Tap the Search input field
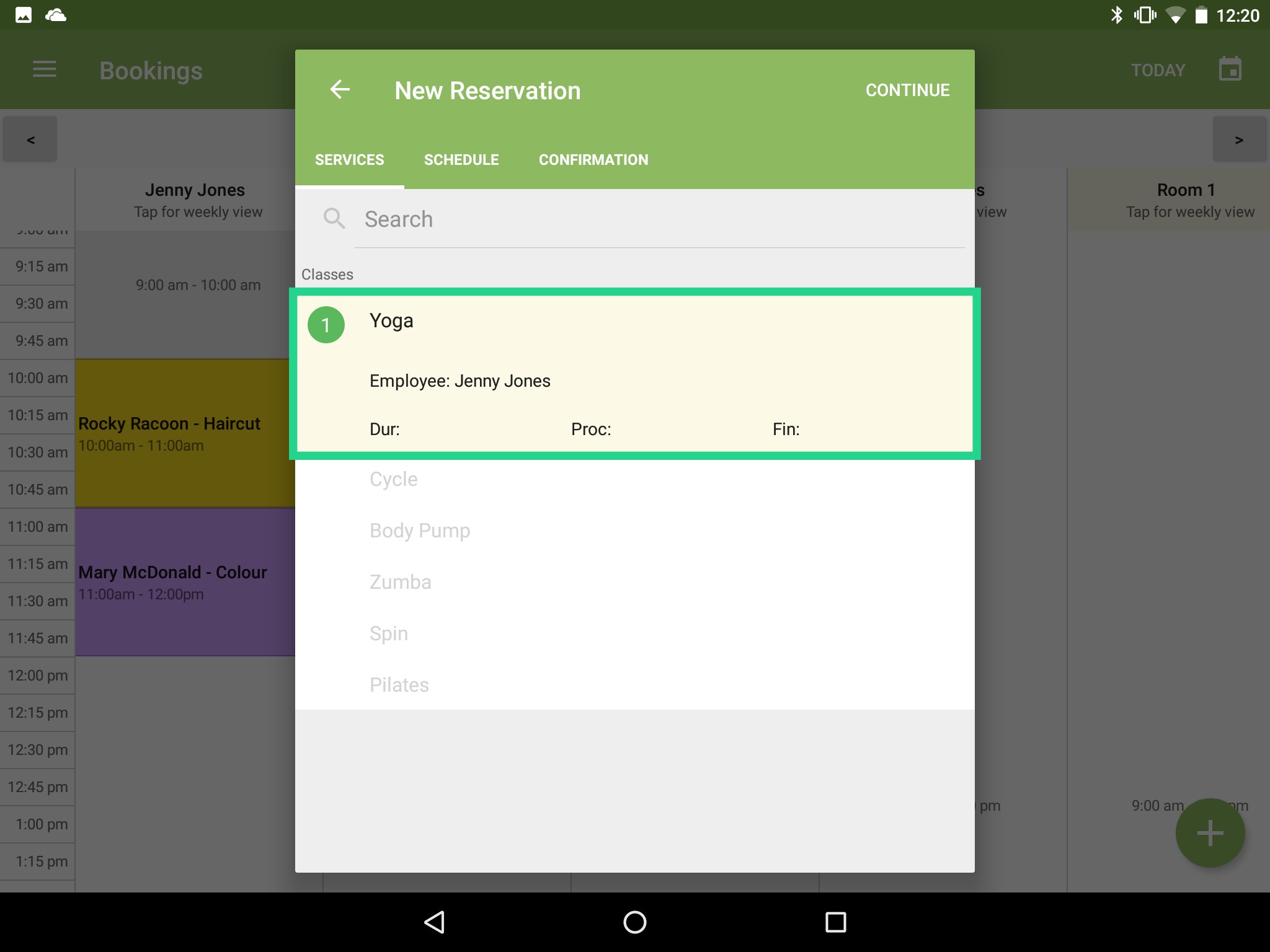1270x952 pixels. click(x=620, y=219)
